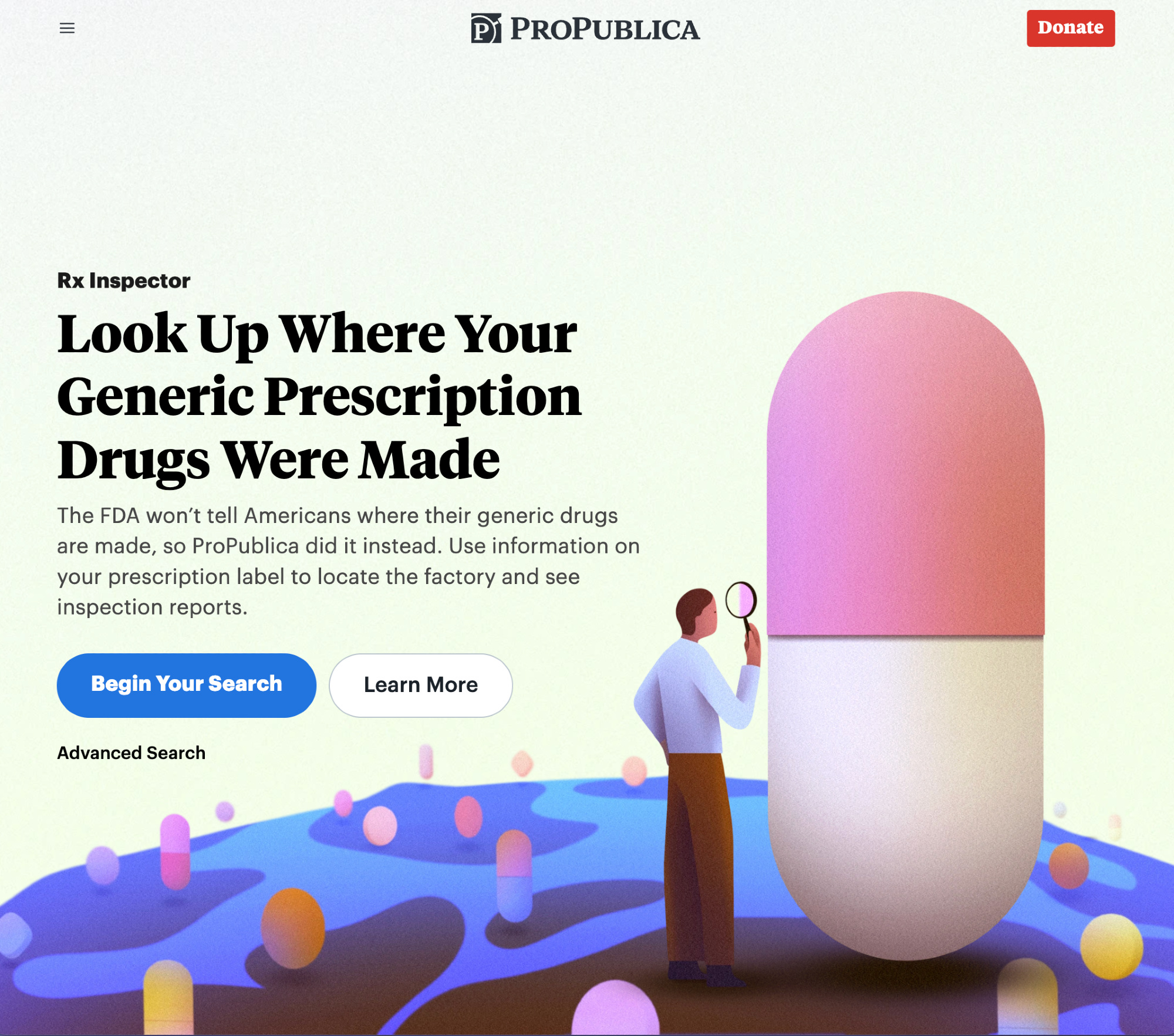Click the man's brown trousers
Viewport: 1174px width, 1036px height.
(699, 857)
